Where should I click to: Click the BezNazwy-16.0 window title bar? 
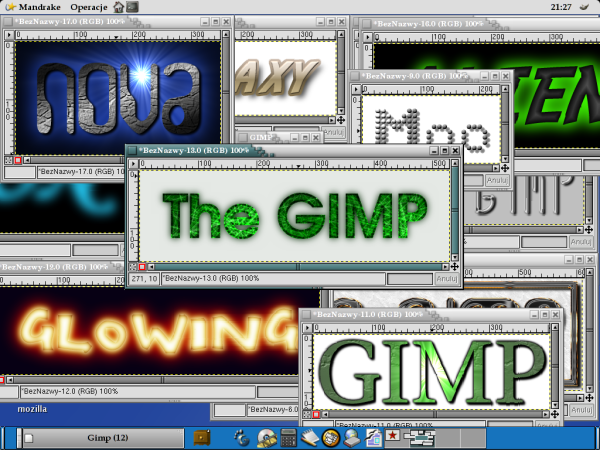pyautogui.click(x=480, y=24)
